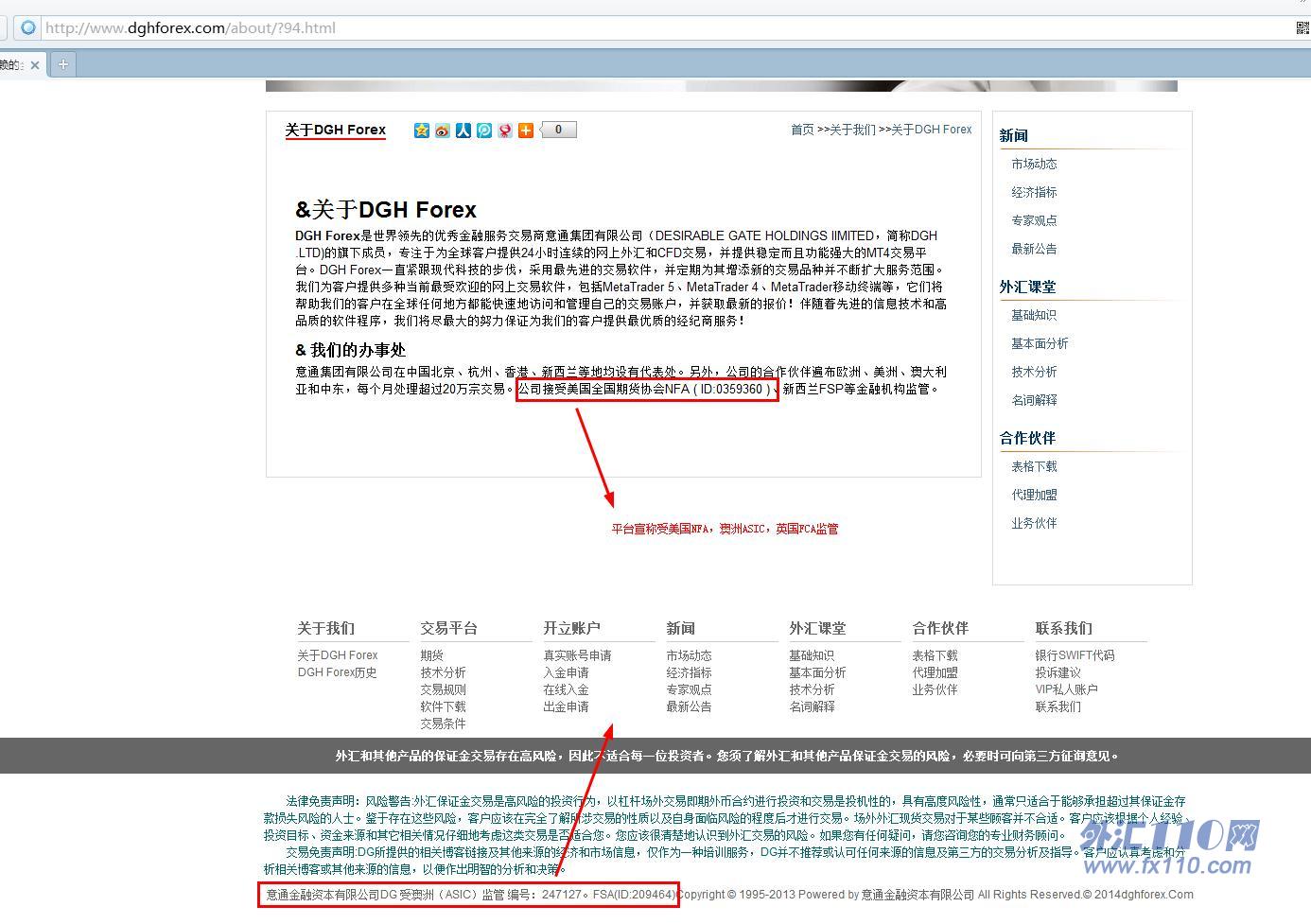Image resolution: width=1311 pixels, height=924 pixels.
Task: Open 技术分析 under footer 交易平台
Action: coord(444,672)
